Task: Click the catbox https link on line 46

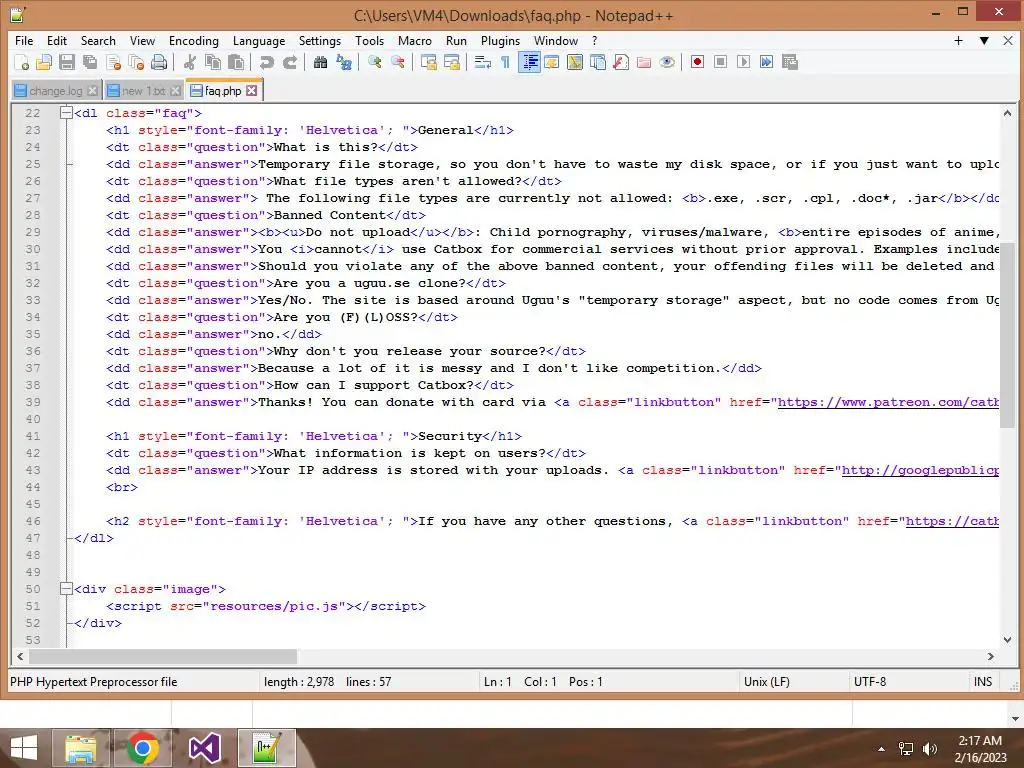Action: coord(952,521)
